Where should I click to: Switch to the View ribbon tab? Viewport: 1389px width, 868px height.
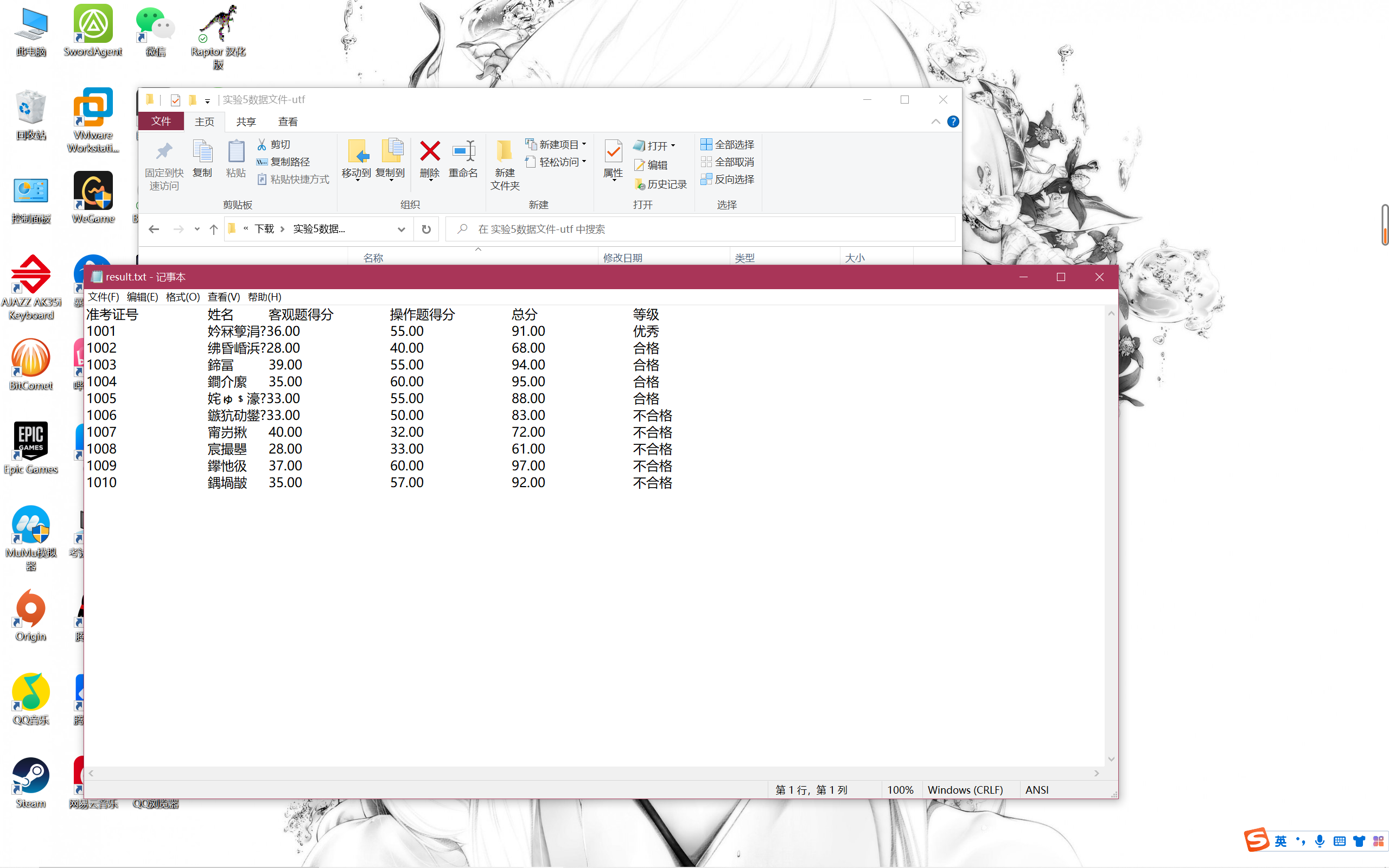(288, 122)
